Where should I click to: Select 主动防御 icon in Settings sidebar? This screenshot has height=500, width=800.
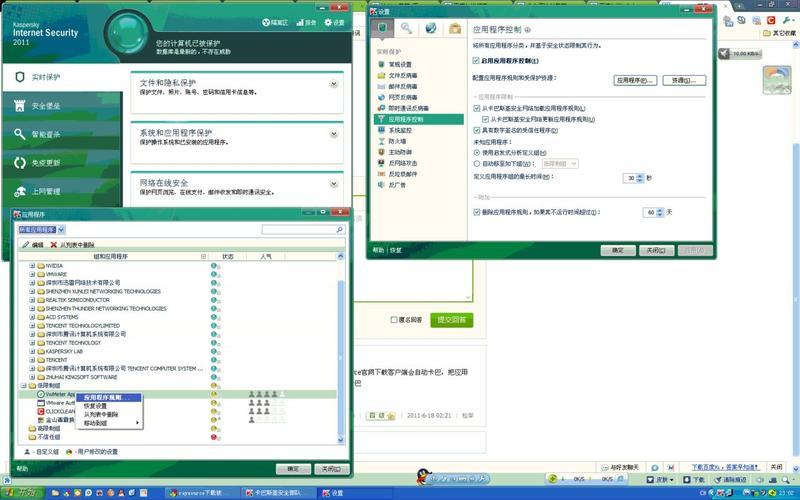(381, 152)
